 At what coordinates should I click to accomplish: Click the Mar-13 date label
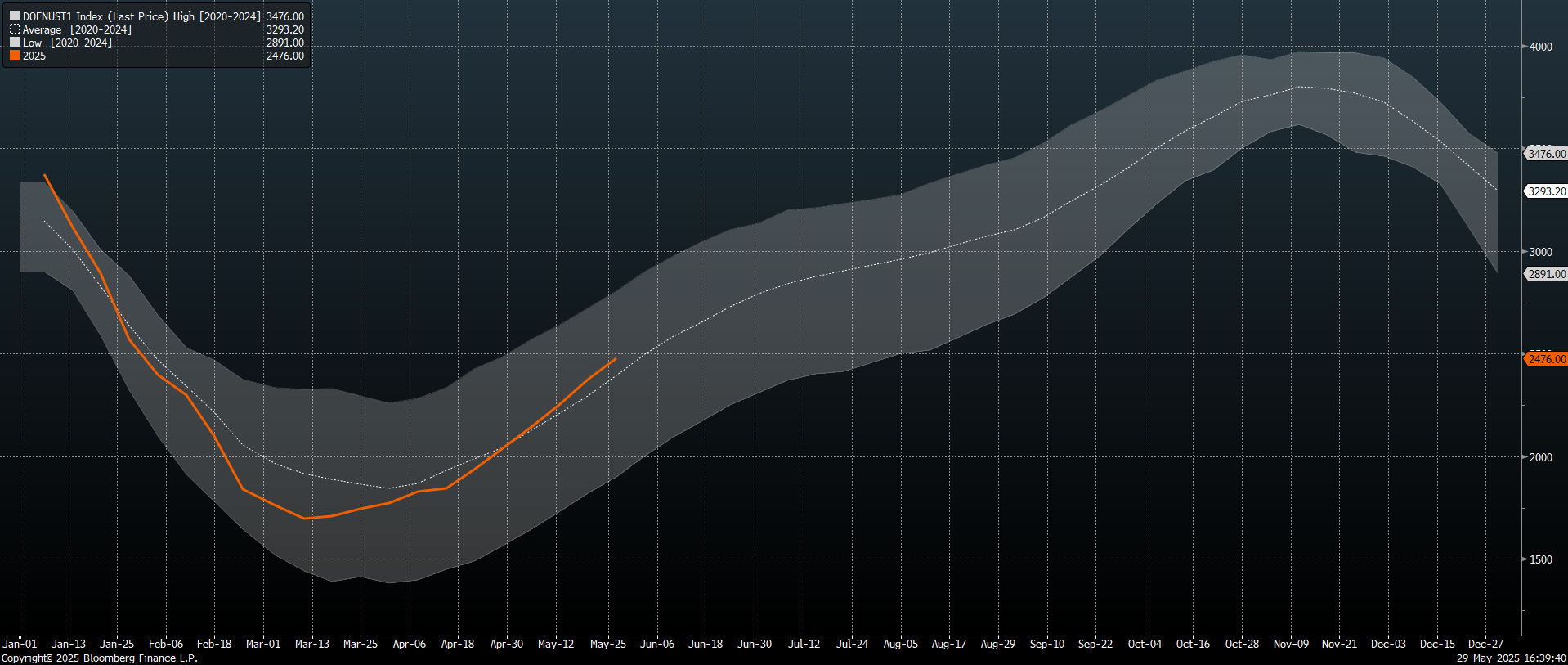tap(312, 644)
